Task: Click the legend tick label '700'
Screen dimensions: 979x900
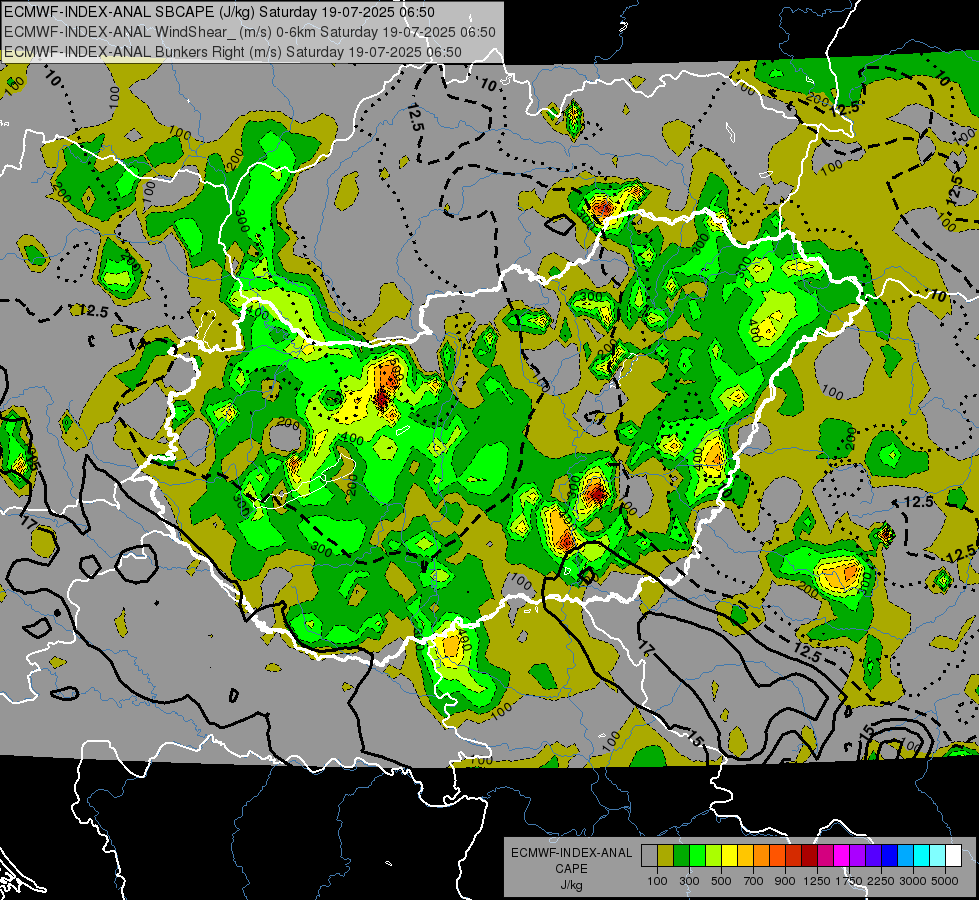Action: tap(753, 881)
